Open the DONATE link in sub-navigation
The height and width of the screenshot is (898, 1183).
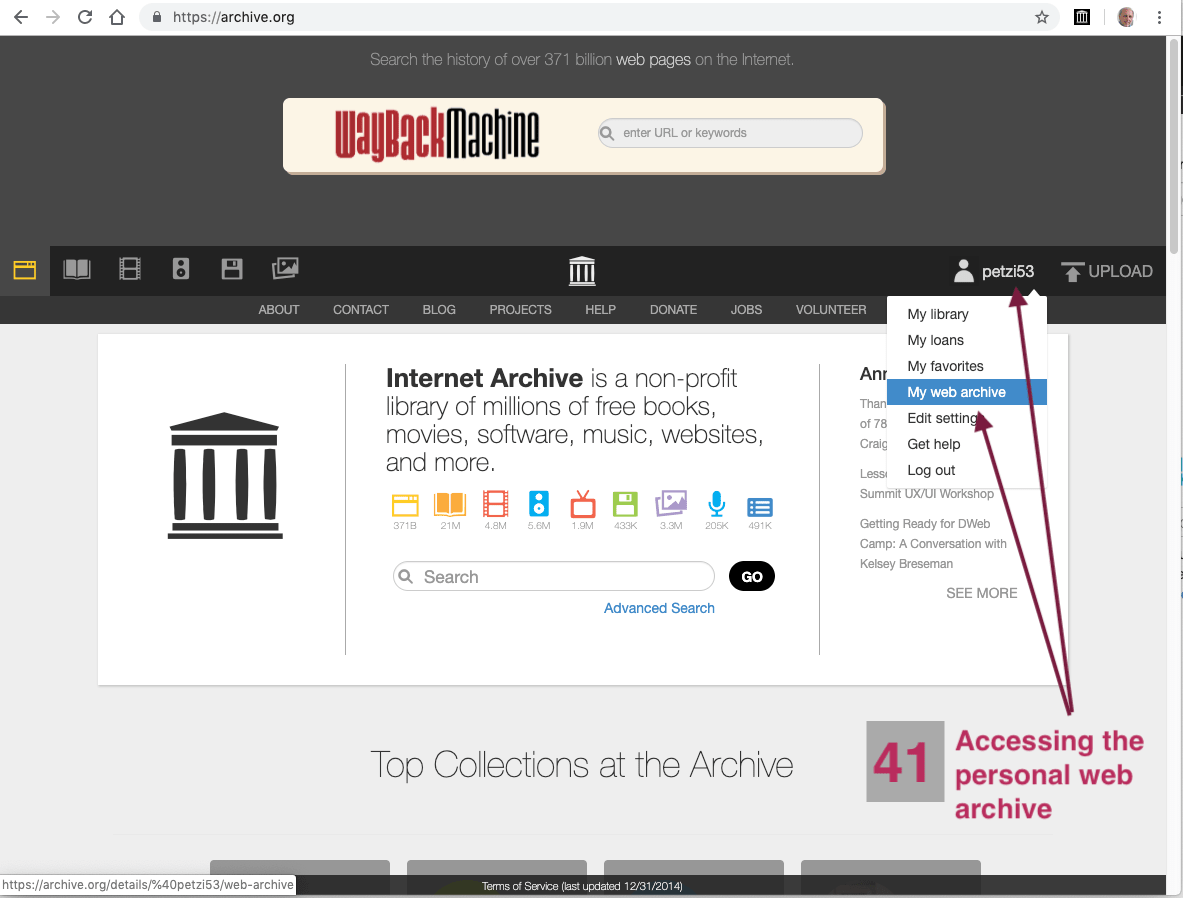[673, 310]
